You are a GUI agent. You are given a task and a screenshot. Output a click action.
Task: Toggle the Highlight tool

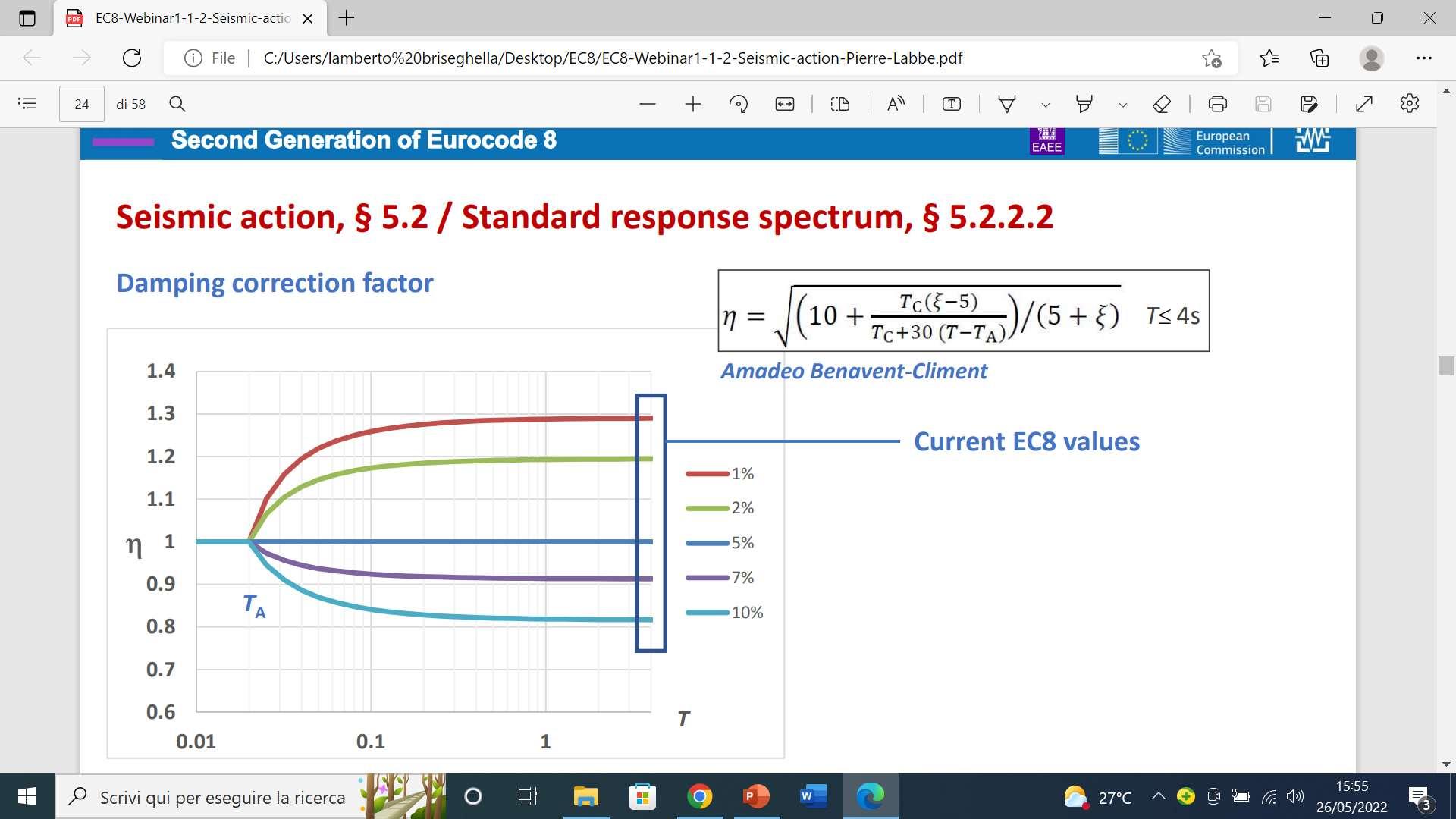[1084, 104]
